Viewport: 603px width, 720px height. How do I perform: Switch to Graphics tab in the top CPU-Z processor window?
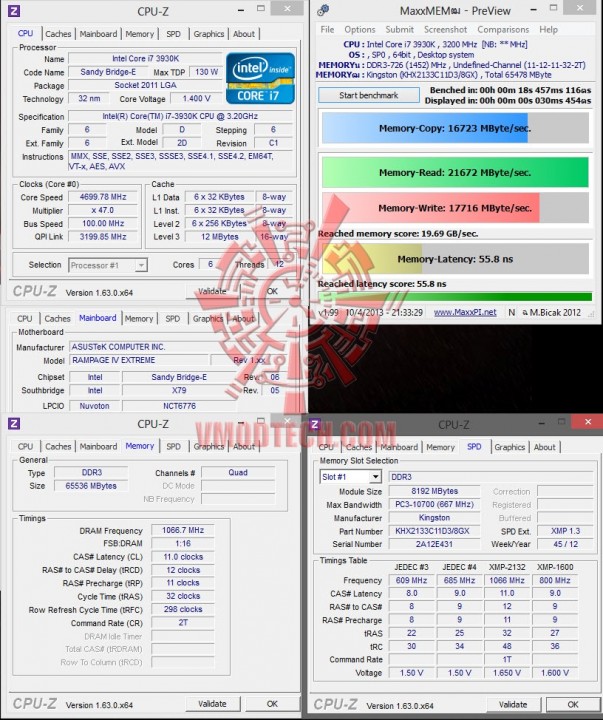pyautogui.click(x=209, y=34)
